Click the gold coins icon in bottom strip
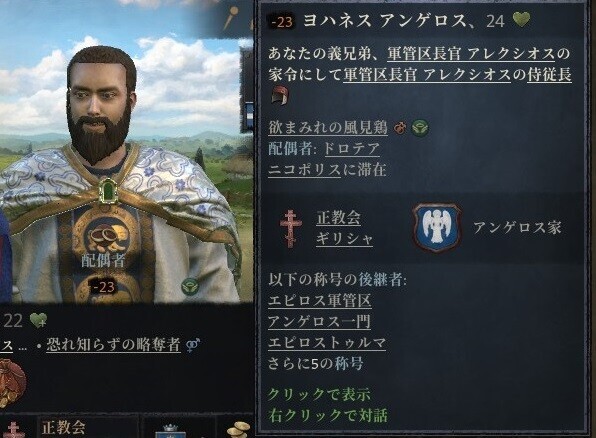Viewport: 596px width, 438px height. click(238, 430)
